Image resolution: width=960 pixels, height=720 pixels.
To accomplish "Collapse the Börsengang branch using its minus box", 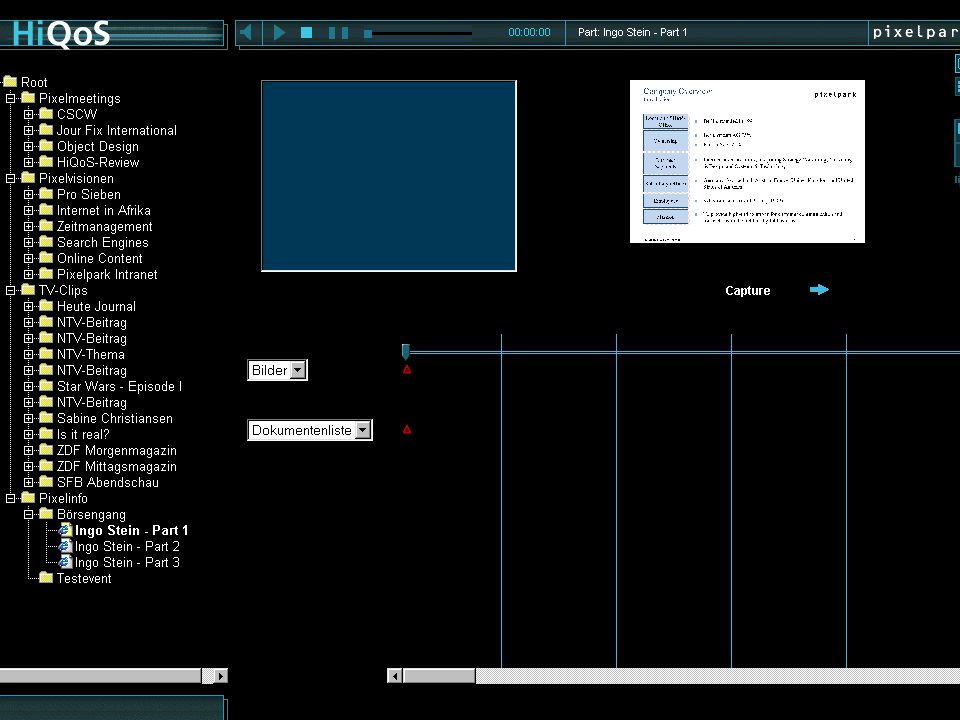I will click(28, 514).
